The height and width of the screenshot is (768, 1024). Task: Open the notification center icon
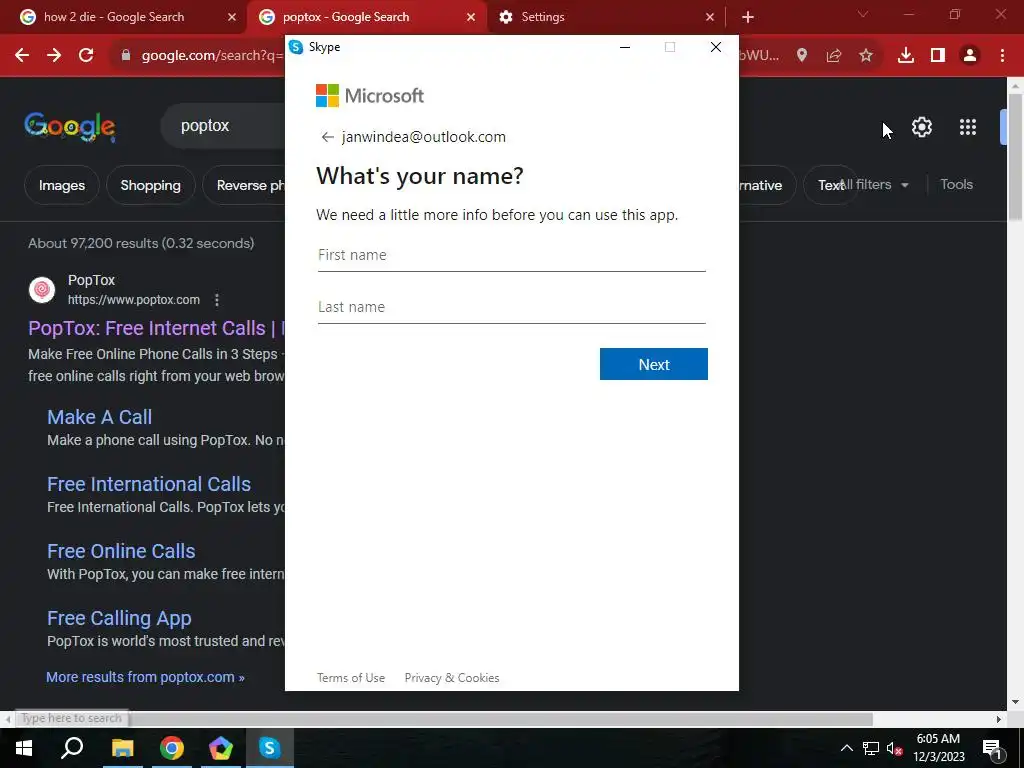992,748
